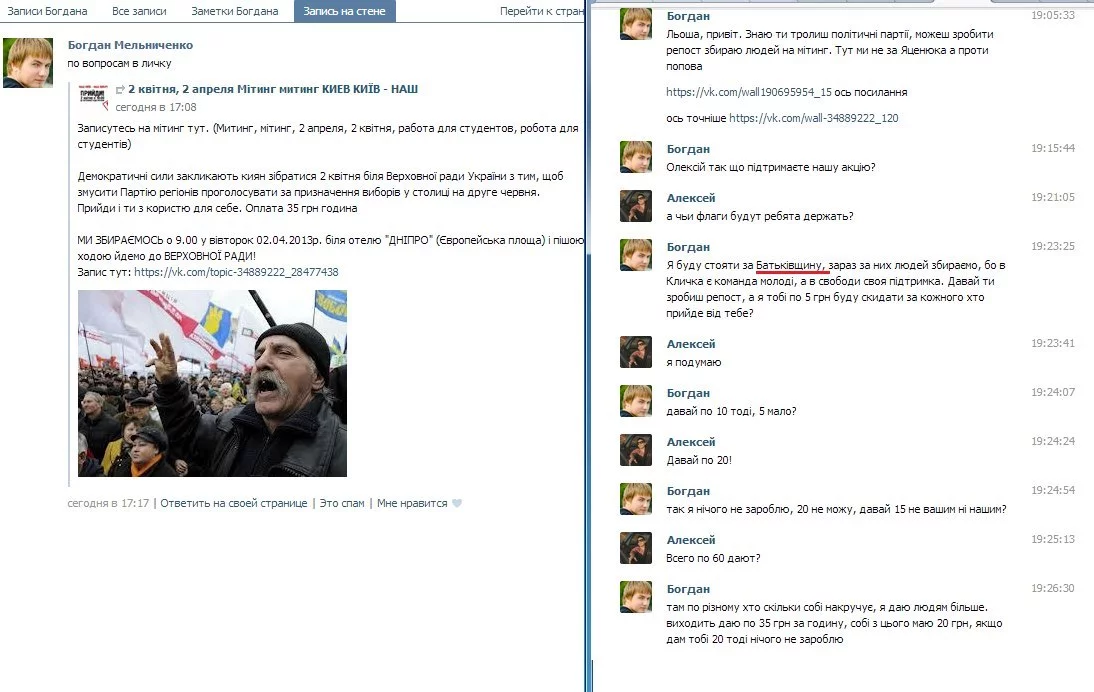1094x692 pixels.
Task: Select message text 'я подумаю'
Action: click(x=694, y=363)
